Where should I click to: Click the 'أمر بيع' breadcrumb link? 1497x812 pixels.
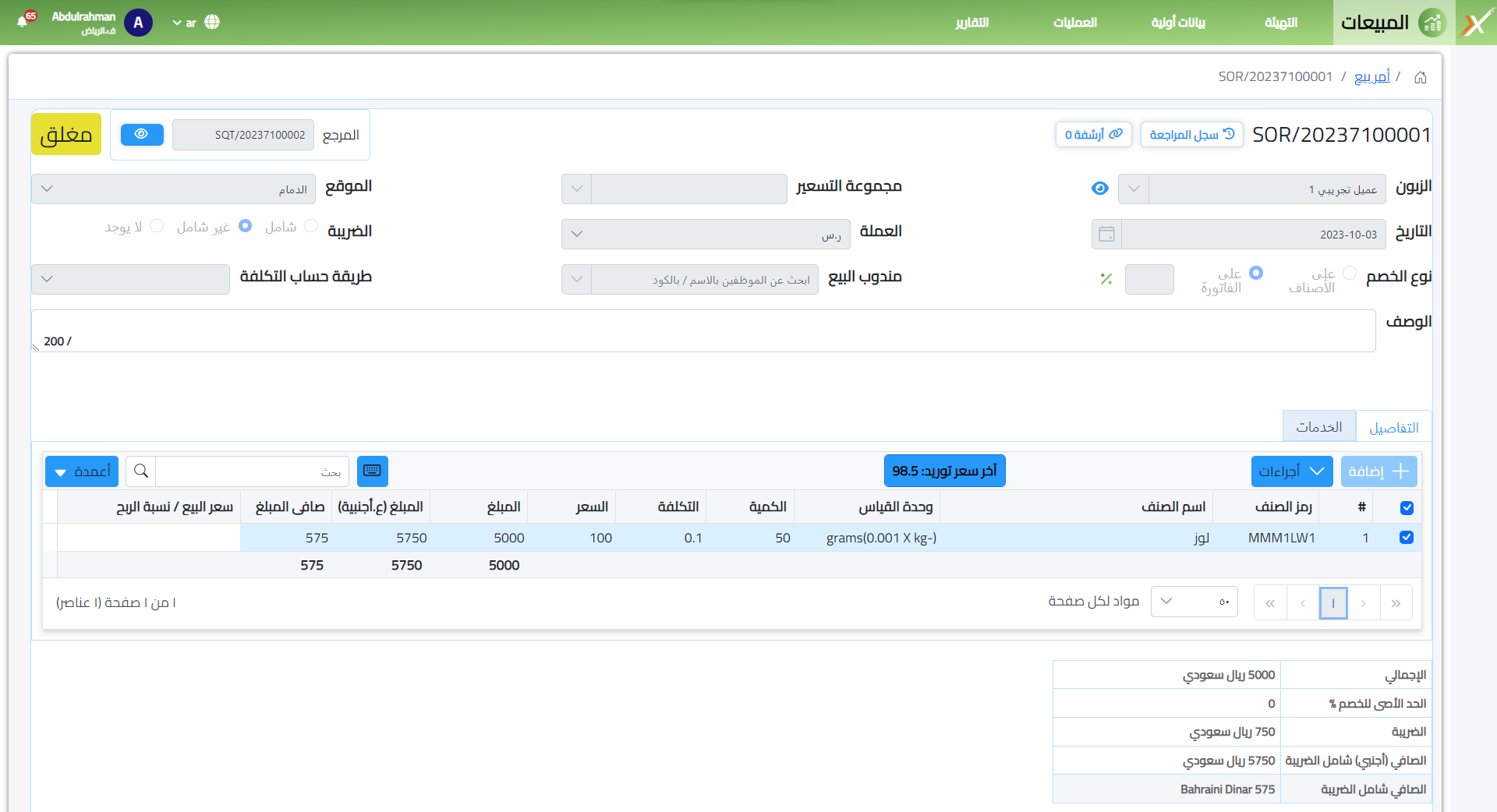coord(1371,76)
